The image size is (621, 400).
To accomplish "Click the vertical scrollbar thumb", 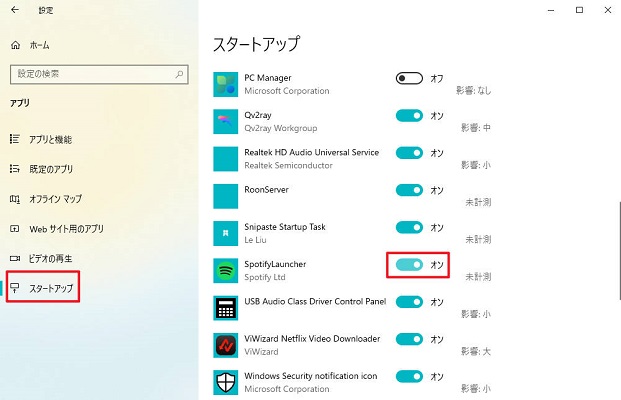I will (619, 250).
